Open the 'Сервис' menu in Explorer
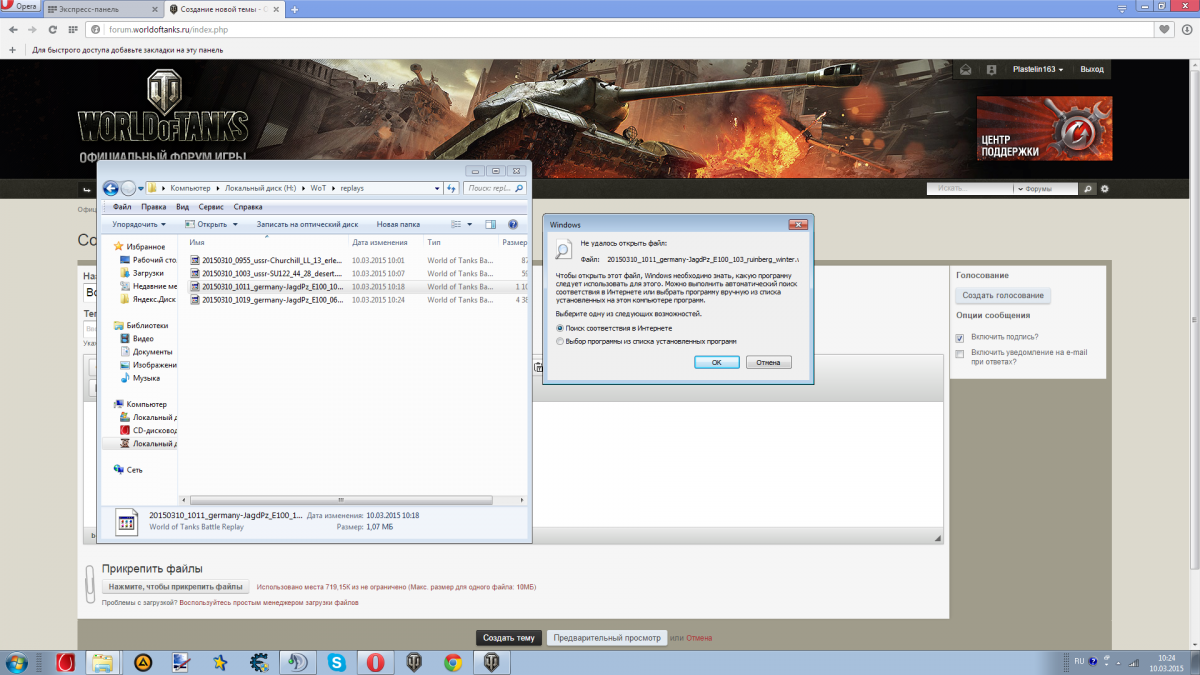This screenshot has height=675, width=1200. 211,207
